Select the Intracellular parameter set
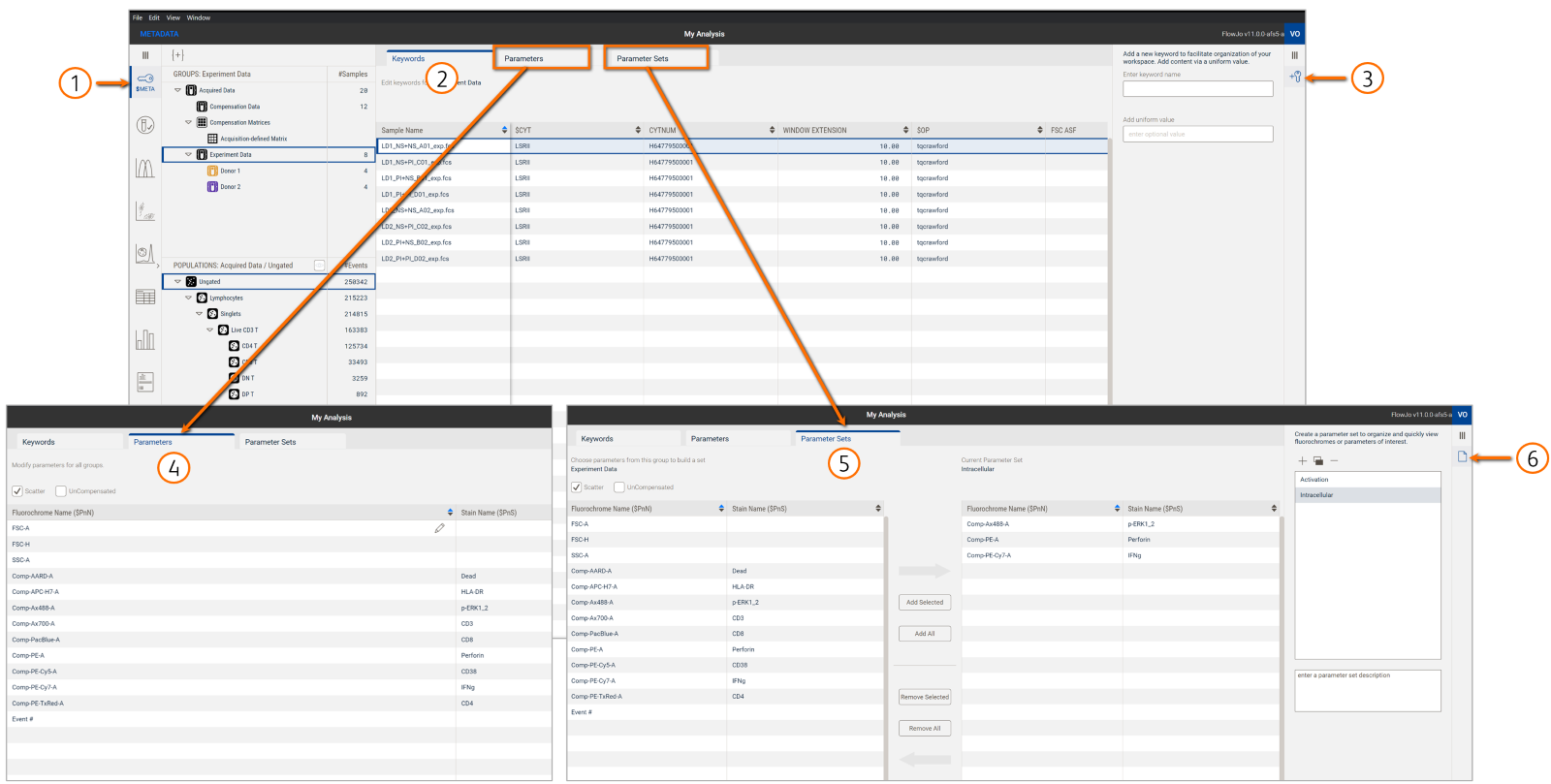The height and width of the screenshot is (784, 1551). point(1368,495)
